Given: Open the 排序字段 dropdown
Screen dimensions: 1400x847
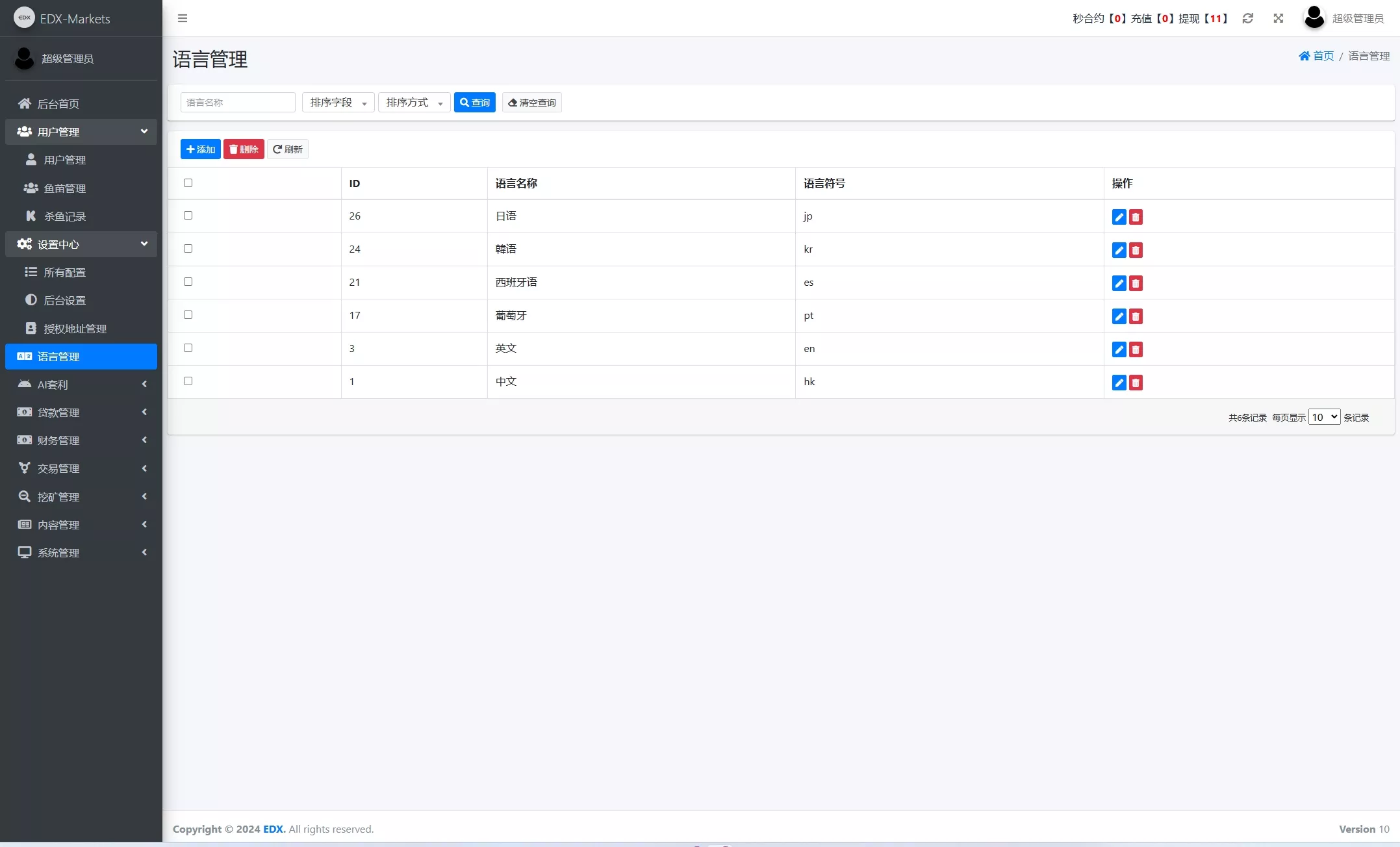Looking at the screenshot, I should (x=338, y=103).
